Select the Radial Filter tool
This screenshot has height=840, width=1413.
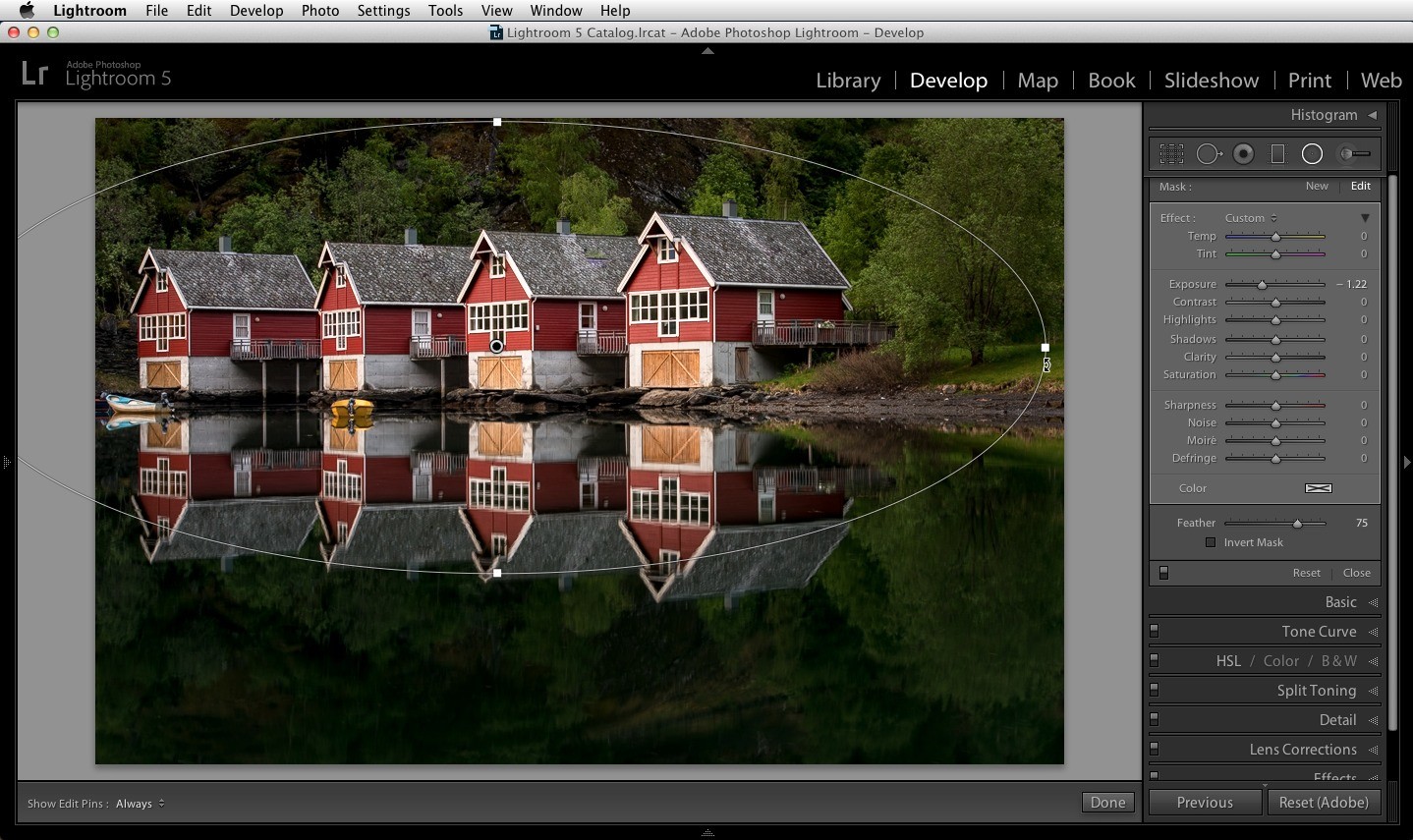pos(1312,154)
